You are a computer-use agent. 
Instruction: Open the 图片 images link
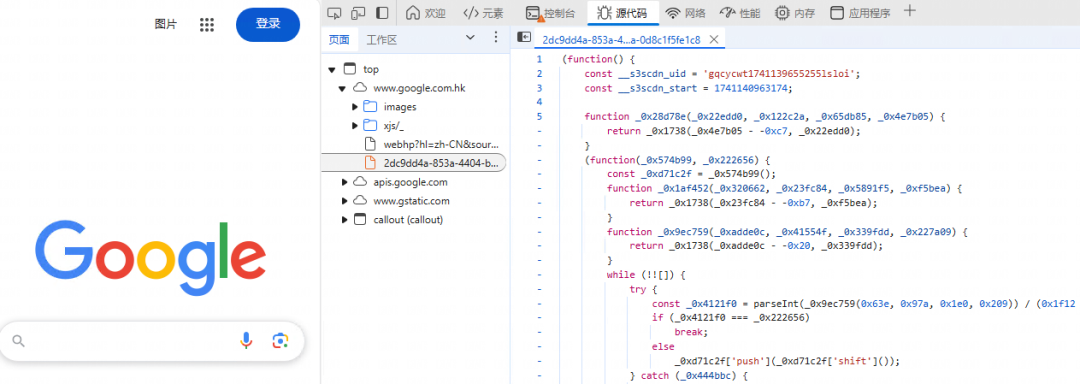pyautogui.click(x=165, y=25)
